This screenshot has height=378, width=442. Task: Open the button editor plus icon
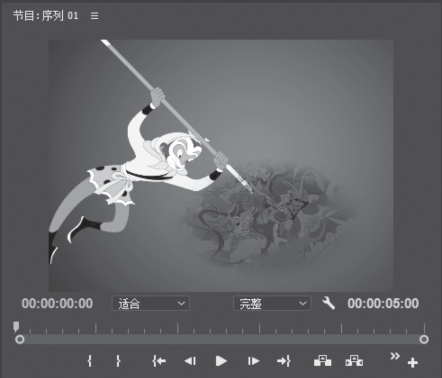pos(413,363)
